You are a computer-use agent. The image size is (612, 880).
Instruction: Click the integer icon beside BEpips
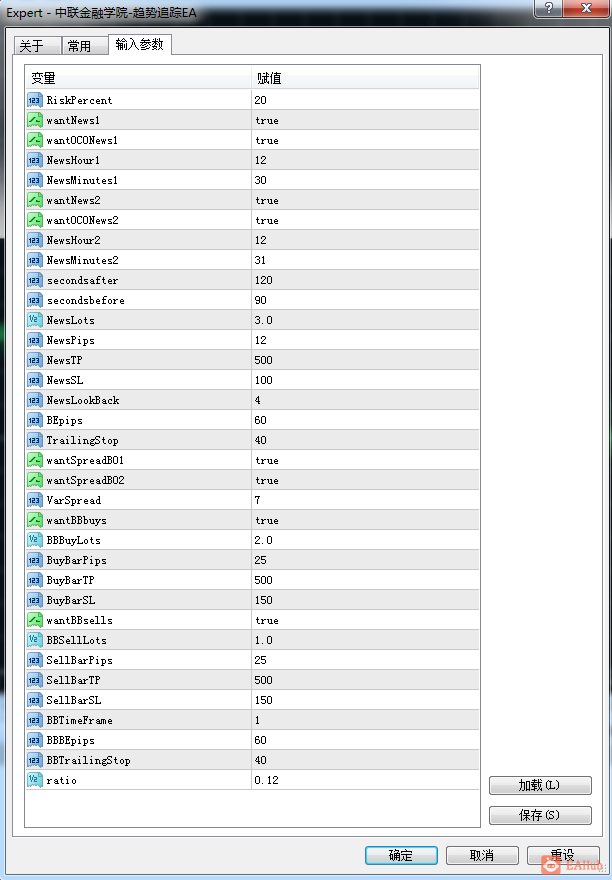pyautogui.click(x=35, y=420)
